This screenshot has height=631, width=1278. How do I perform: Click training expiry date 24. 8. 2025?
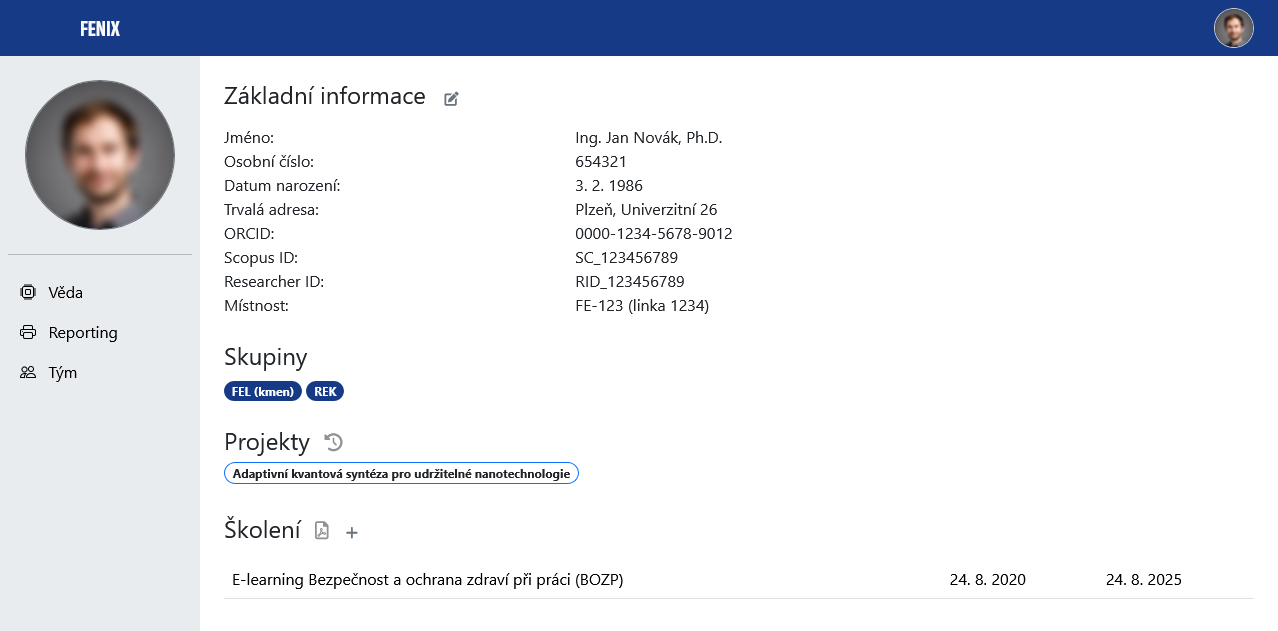click(x=1144, y=580)
